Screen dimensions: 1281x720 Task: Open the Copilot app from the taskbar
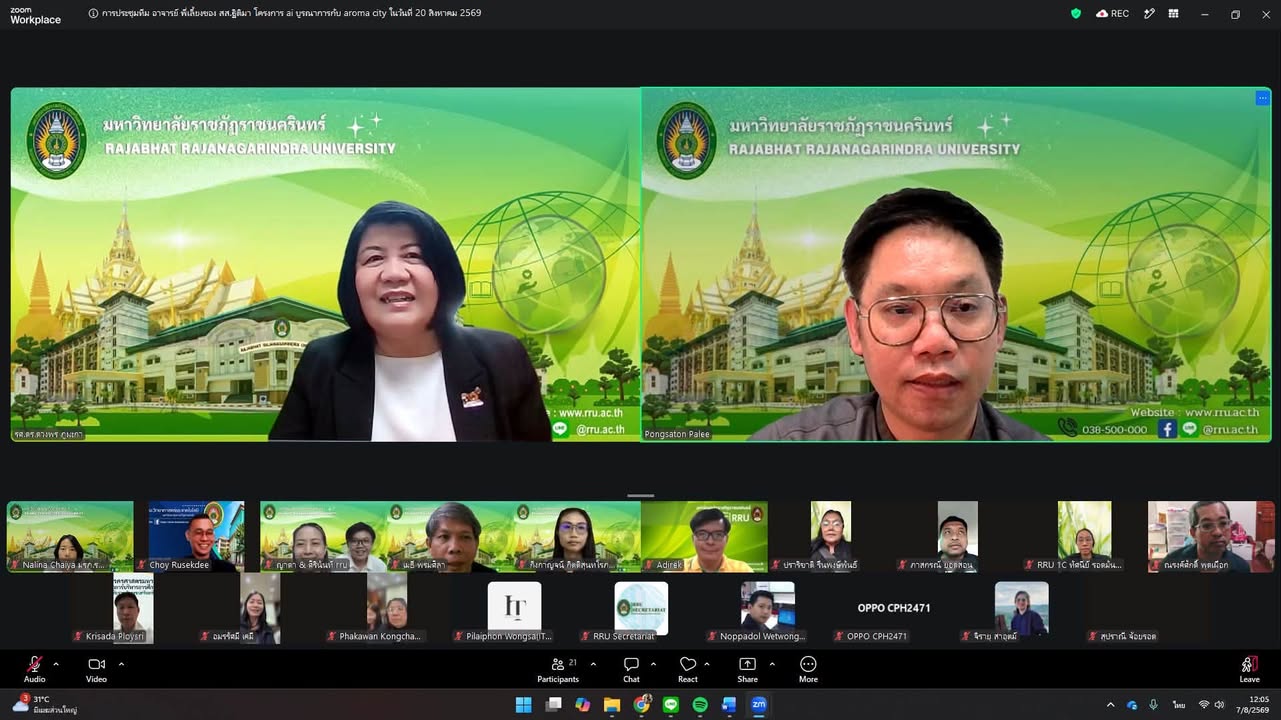coord(582,705)
